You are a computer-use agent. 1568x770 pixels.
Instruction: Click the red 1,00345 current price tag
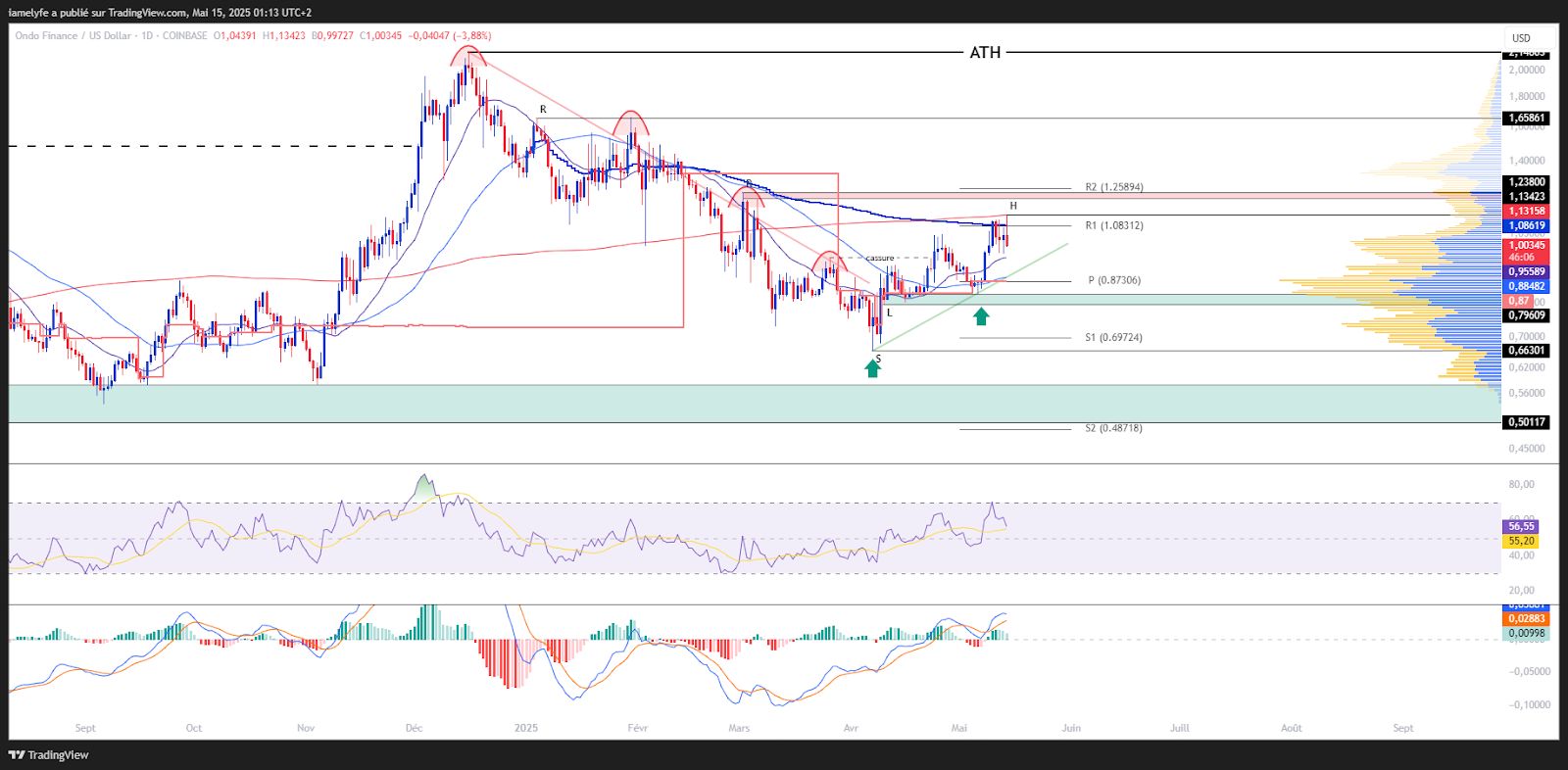(1526, 245)
